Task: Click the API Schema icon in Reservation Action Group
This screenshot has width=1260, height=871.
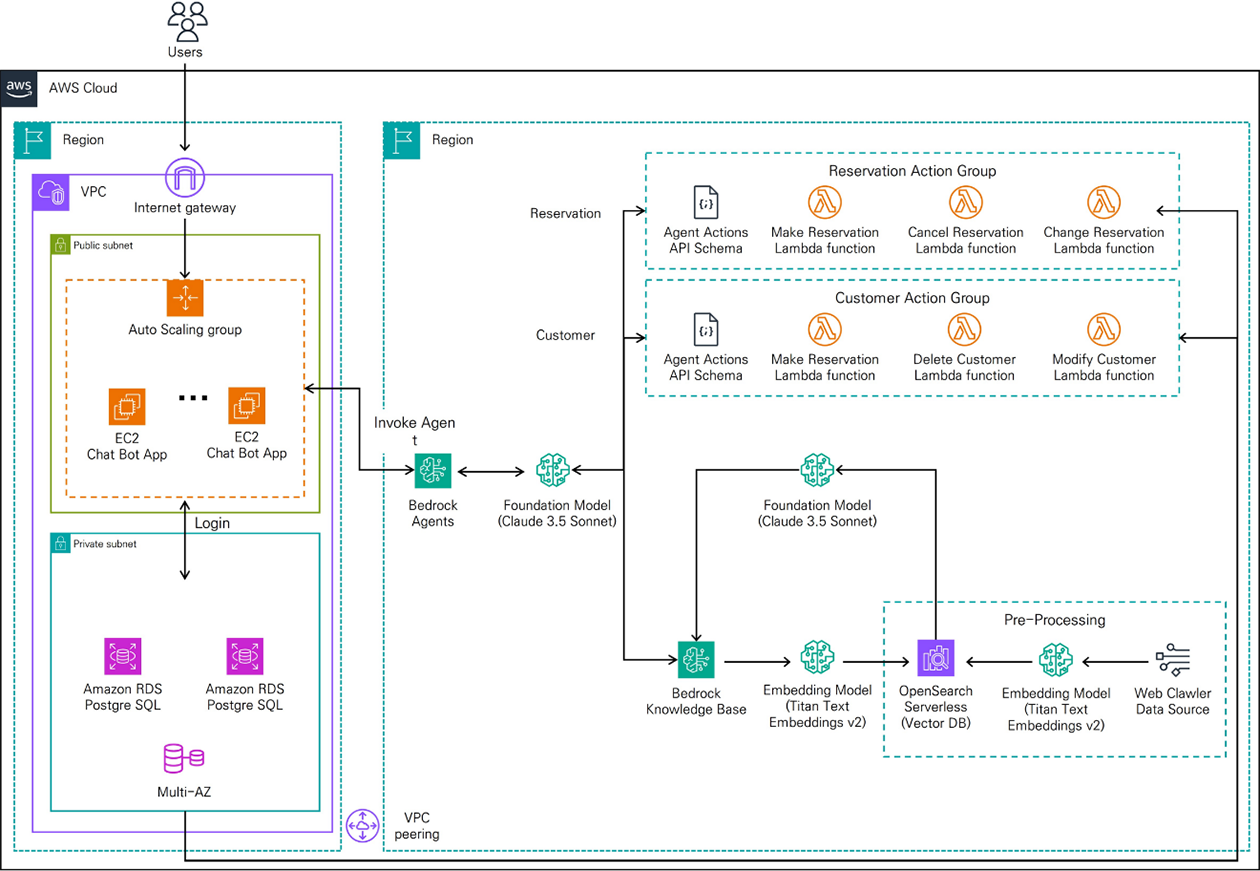Action: [x=706, y=202]
